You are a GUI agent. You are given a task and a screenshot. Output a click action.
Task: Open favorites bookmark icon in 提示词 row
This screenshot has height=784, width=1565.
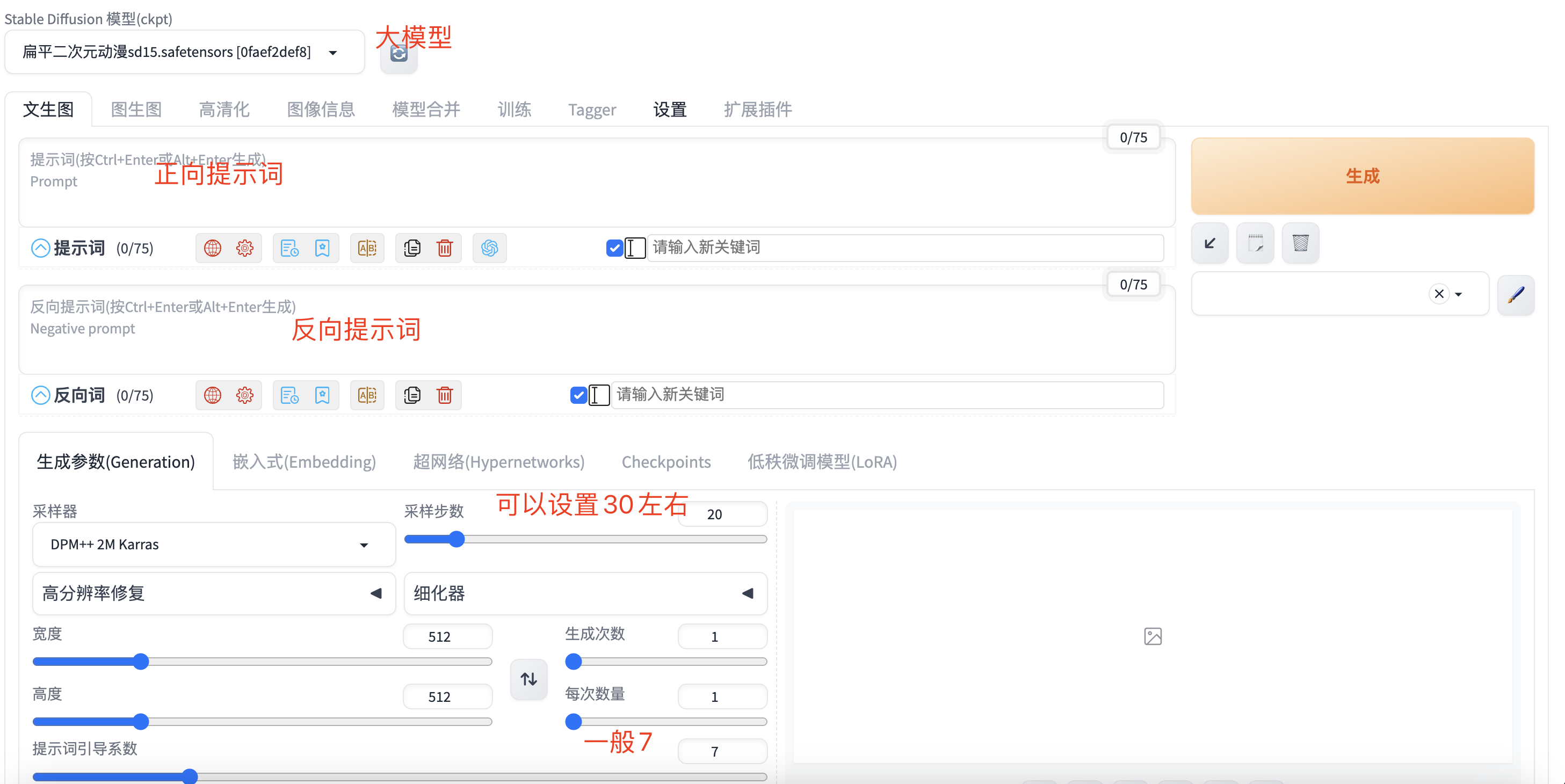(x=322, y=248)
